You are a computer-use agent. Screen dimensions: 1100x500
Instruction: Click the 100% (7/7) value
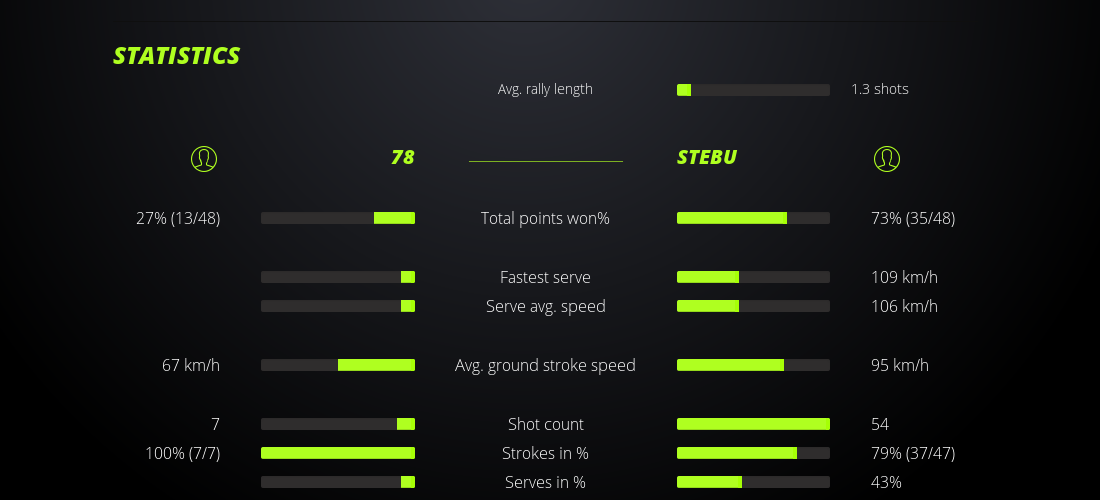point(182,453)
